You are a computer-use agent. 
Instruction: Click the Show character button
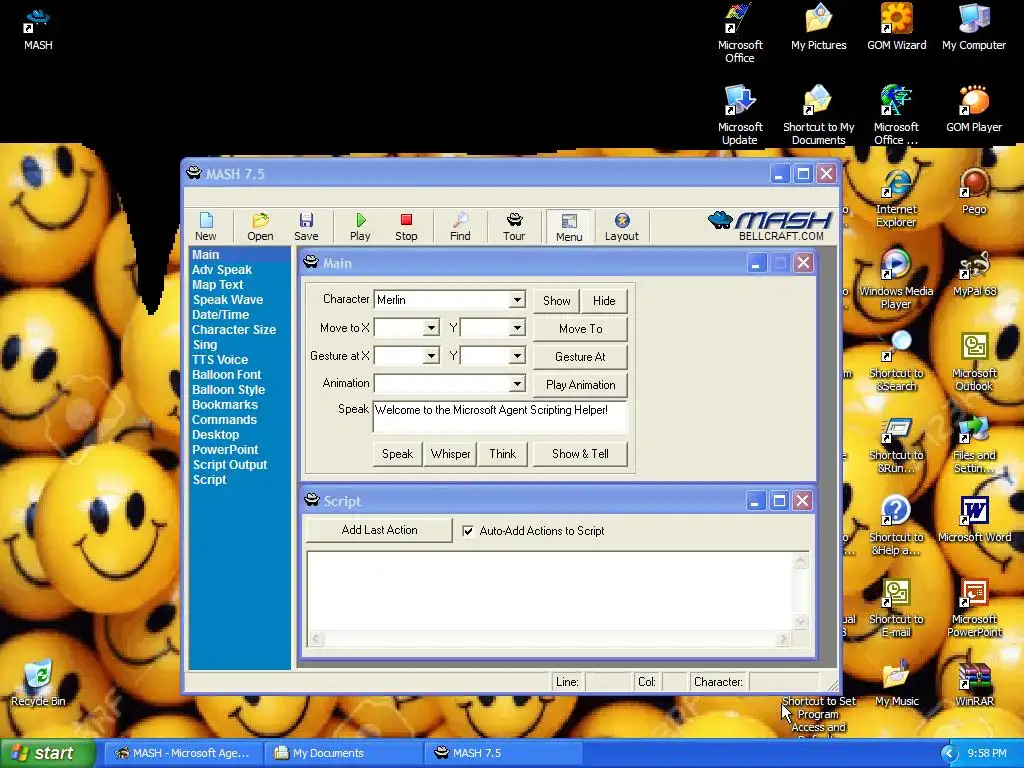pyautogui.click(x=556, y=301)
